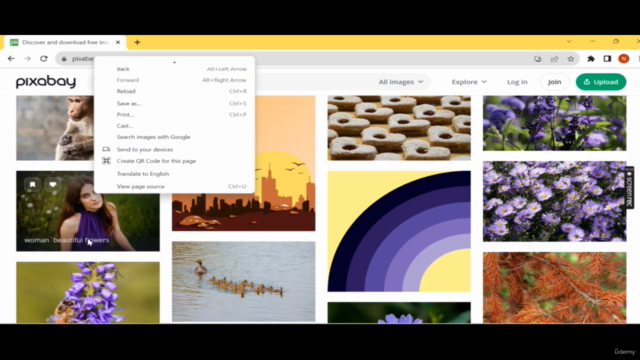Open the install app icon in address bar
The height and width of the screenshot is (360, 640).
tap(538, 59)
